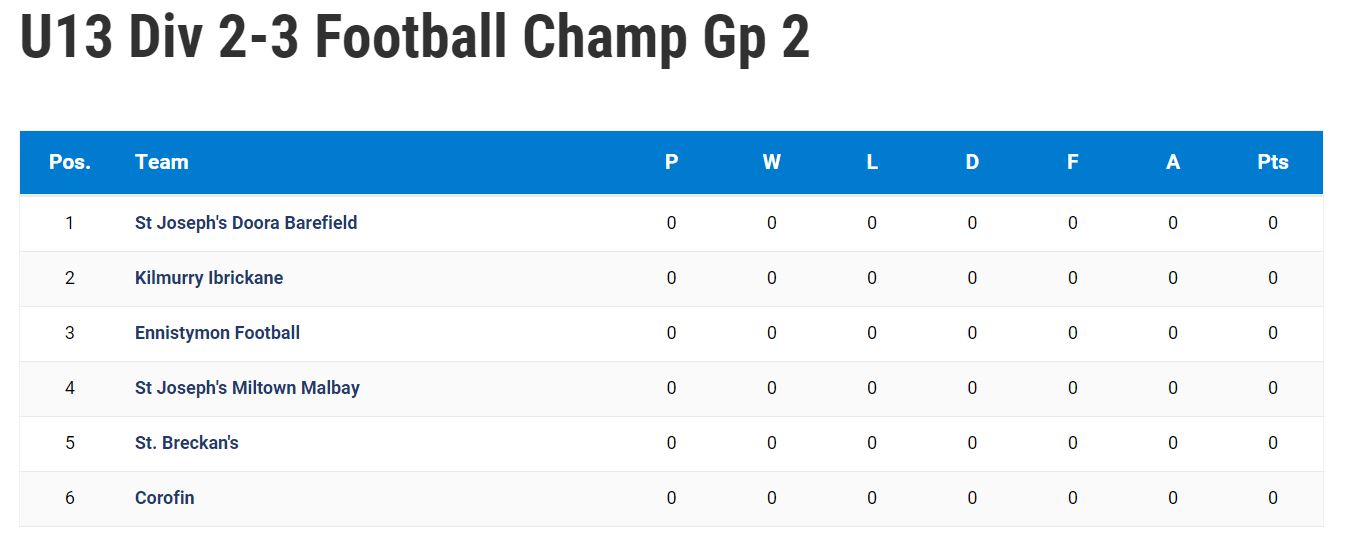Click the W (wins) column header

pos(772,162)
